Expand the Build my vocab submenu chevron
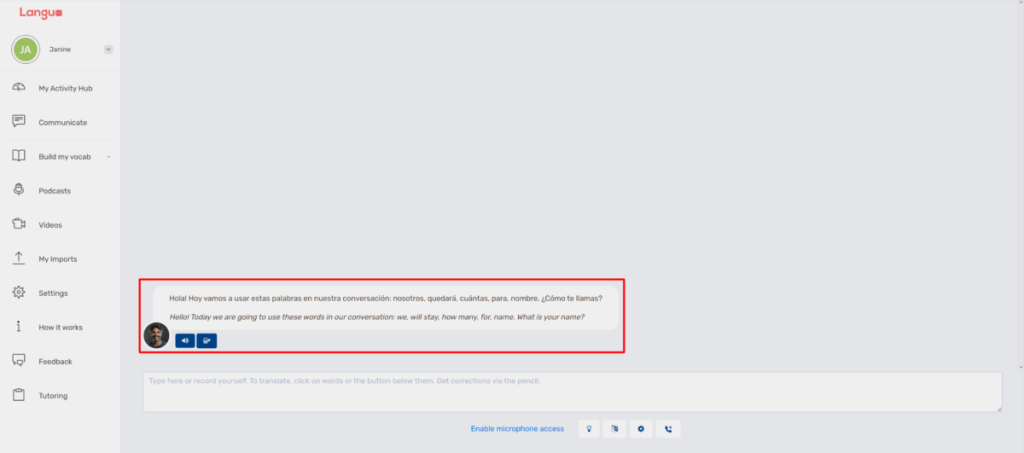This screenshot has height=453, width=1024. click(108, 157)
